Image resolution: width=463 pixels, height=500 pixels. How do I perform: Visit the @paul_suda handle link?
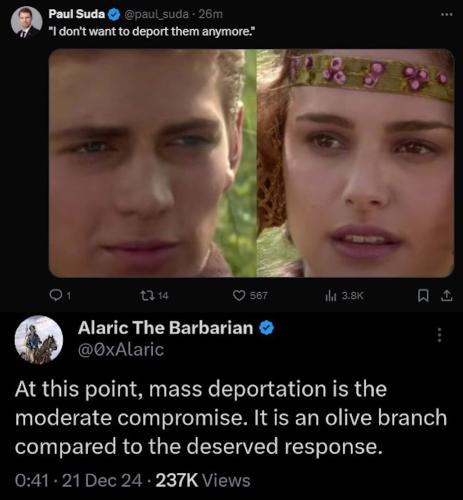[x=156, y=14]
